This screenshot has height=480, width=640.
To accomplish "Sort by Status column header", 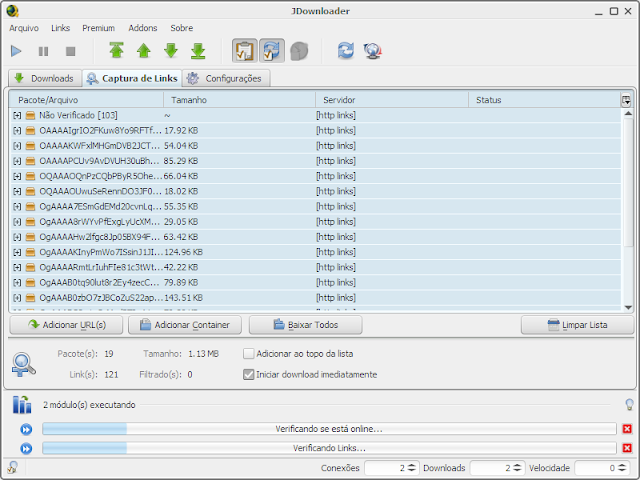I will coord(544,100).
